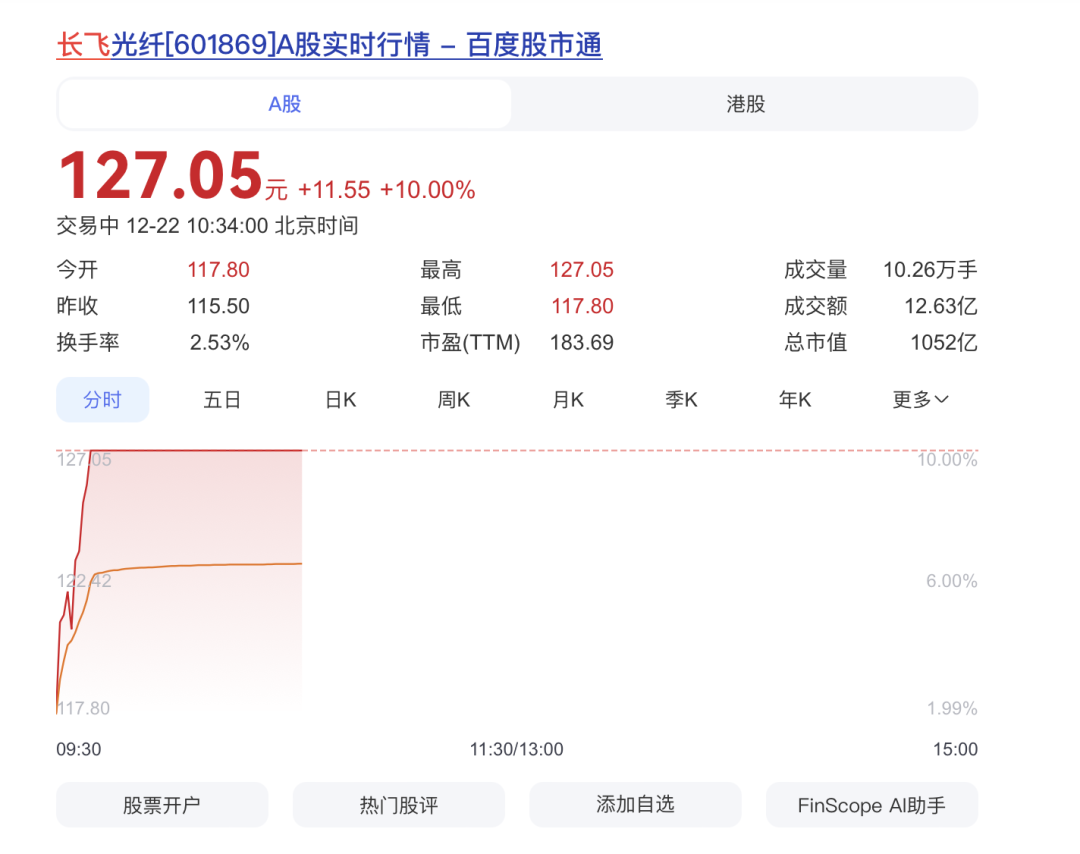1080x854 pixels.
Task: Expand the 更多 chart options dropdown
Action: click(x=921, y=399)
